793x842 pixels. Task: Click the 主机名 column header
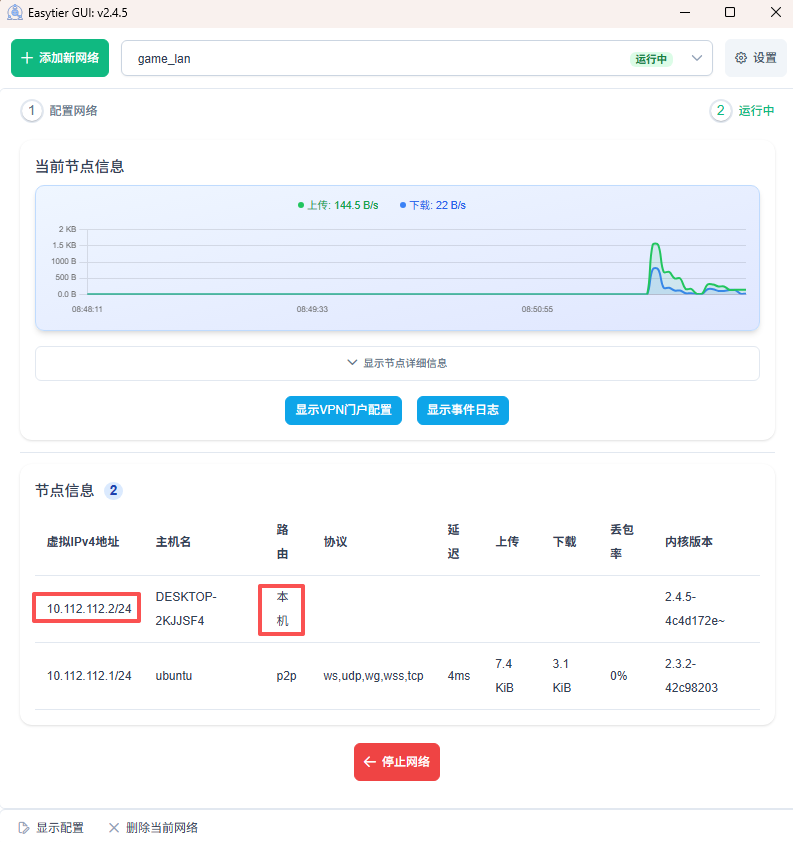[173, 542]
